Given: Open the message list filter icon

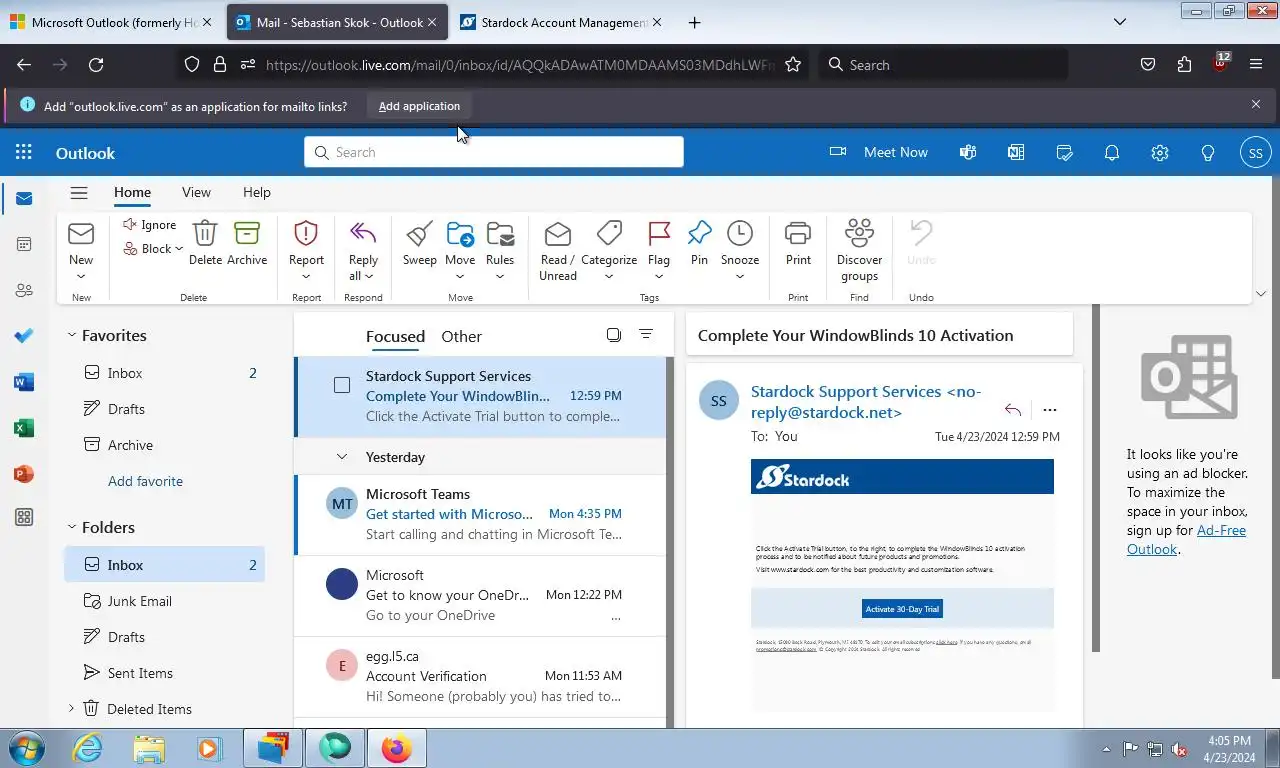Looking at the screenshot, I should click(x=646, y=335).
